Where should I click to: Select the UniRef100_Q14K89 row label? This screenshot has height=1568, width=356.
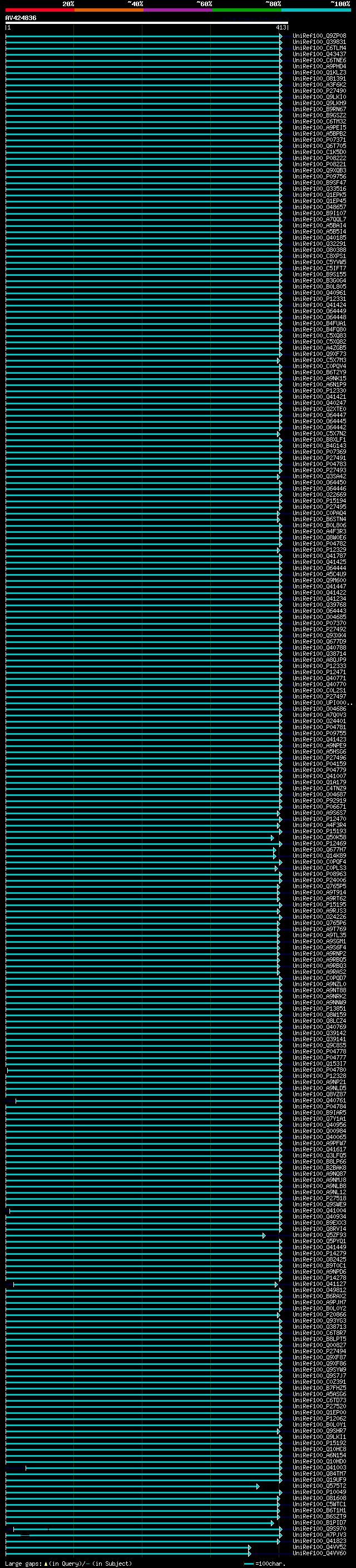[x=319, y=855]
